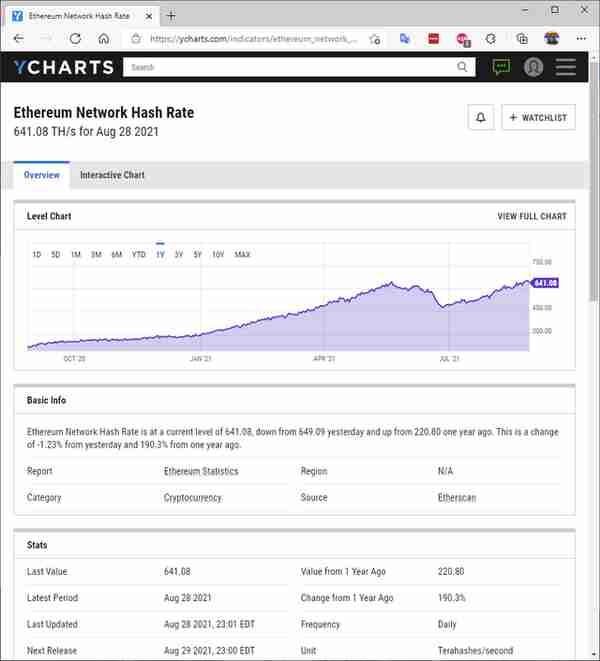This screenshot has width=600, height=661.
Task: Select the MAX chart range
Action: click(242, 255)
